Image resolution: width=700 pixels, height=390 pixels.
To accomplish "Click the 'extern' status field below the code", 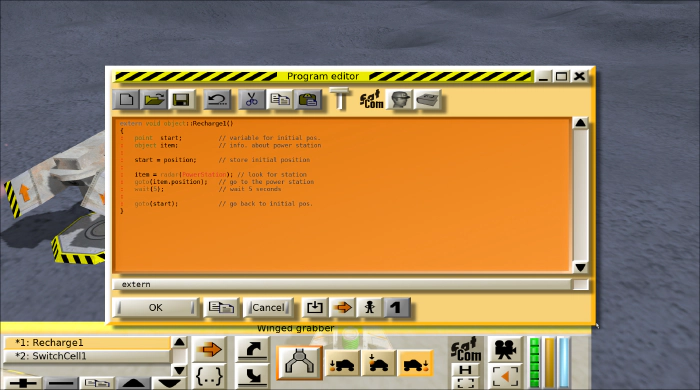I will (342, 284).
